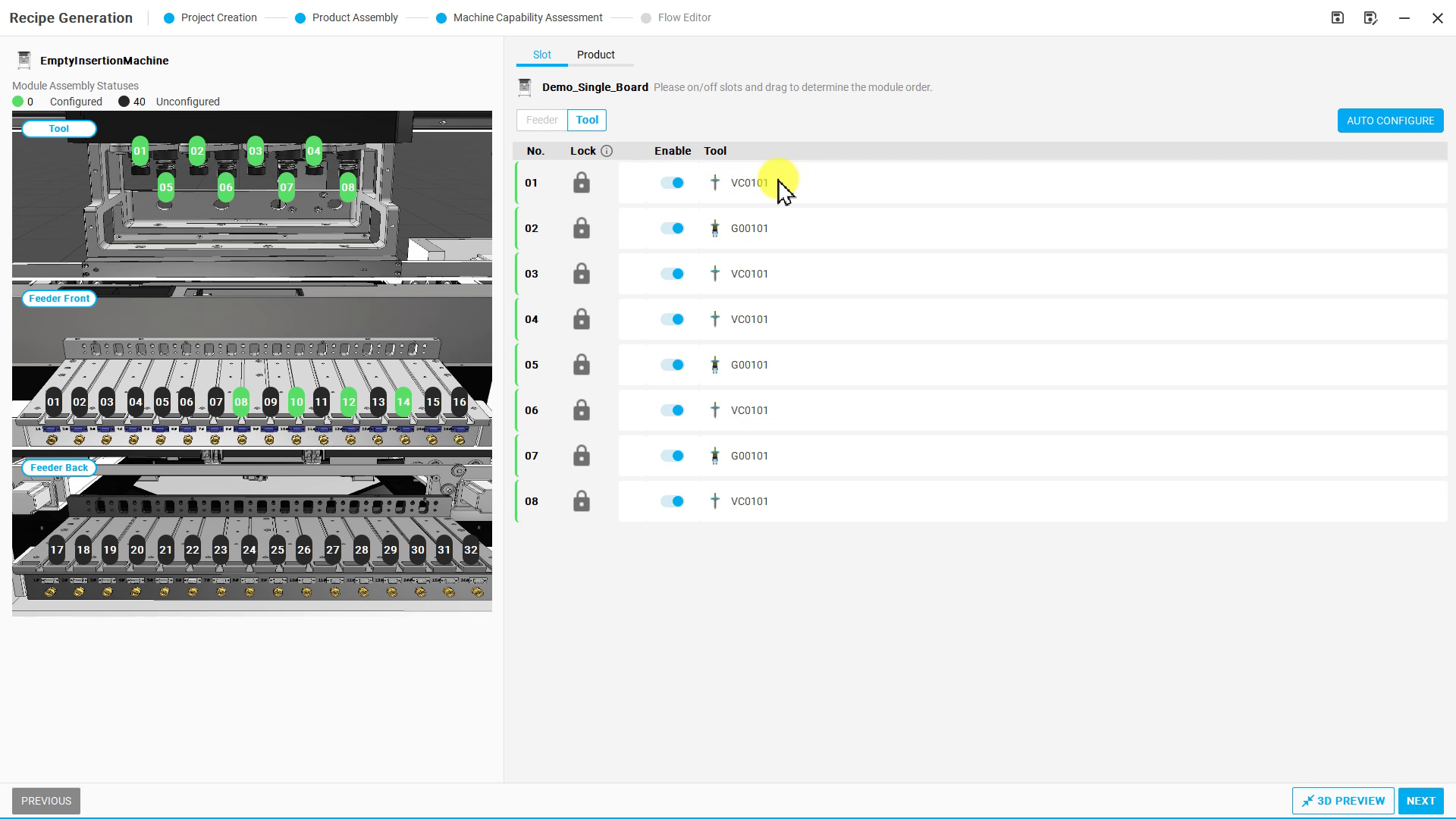Switch to the Feeder sub-tab
The height and width of the screenshot is (819, 1456).
click(541, 120)
